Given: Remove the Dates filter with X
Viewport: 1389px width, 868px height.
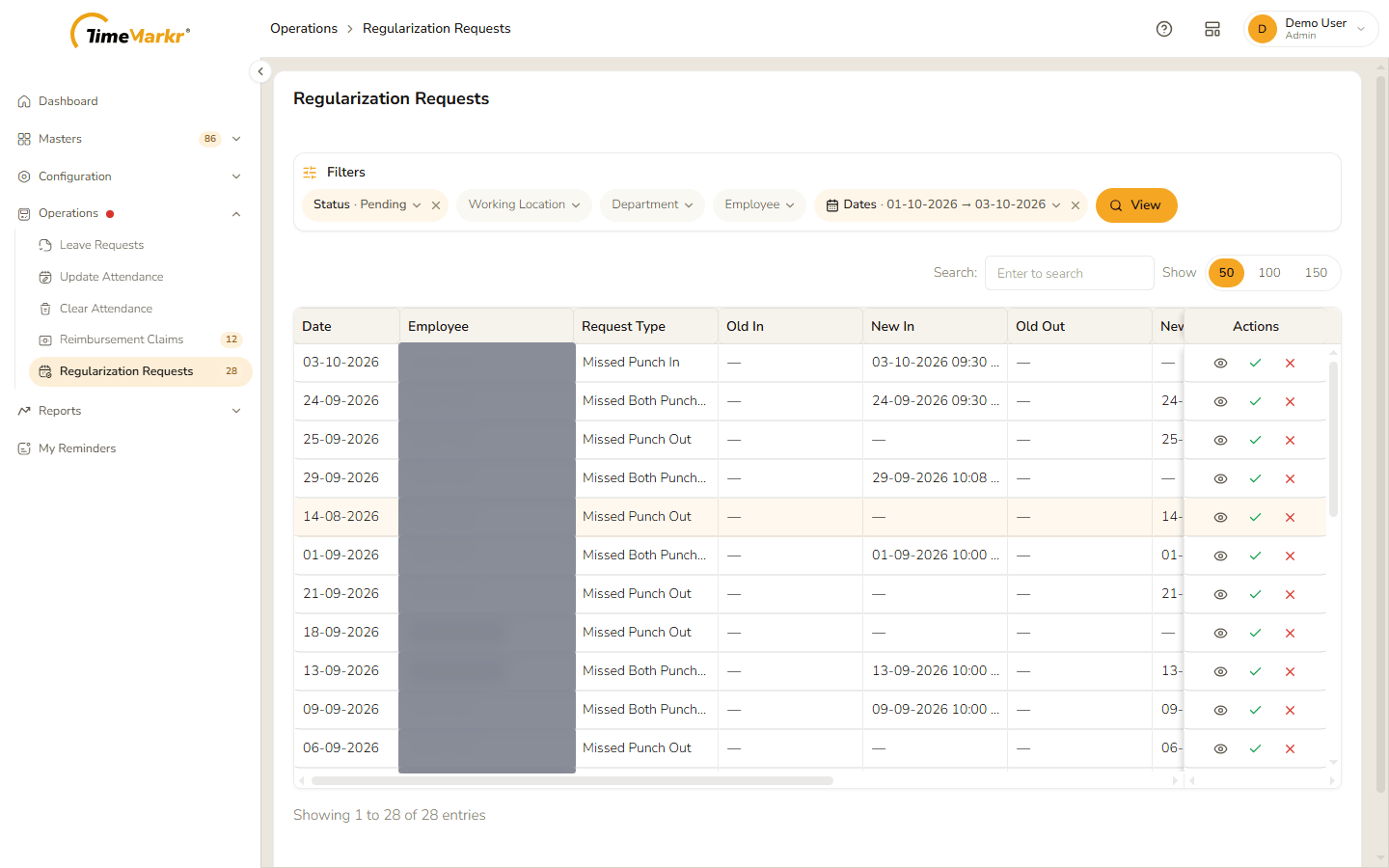Looking at the screenshot, I should [1076, 205].
